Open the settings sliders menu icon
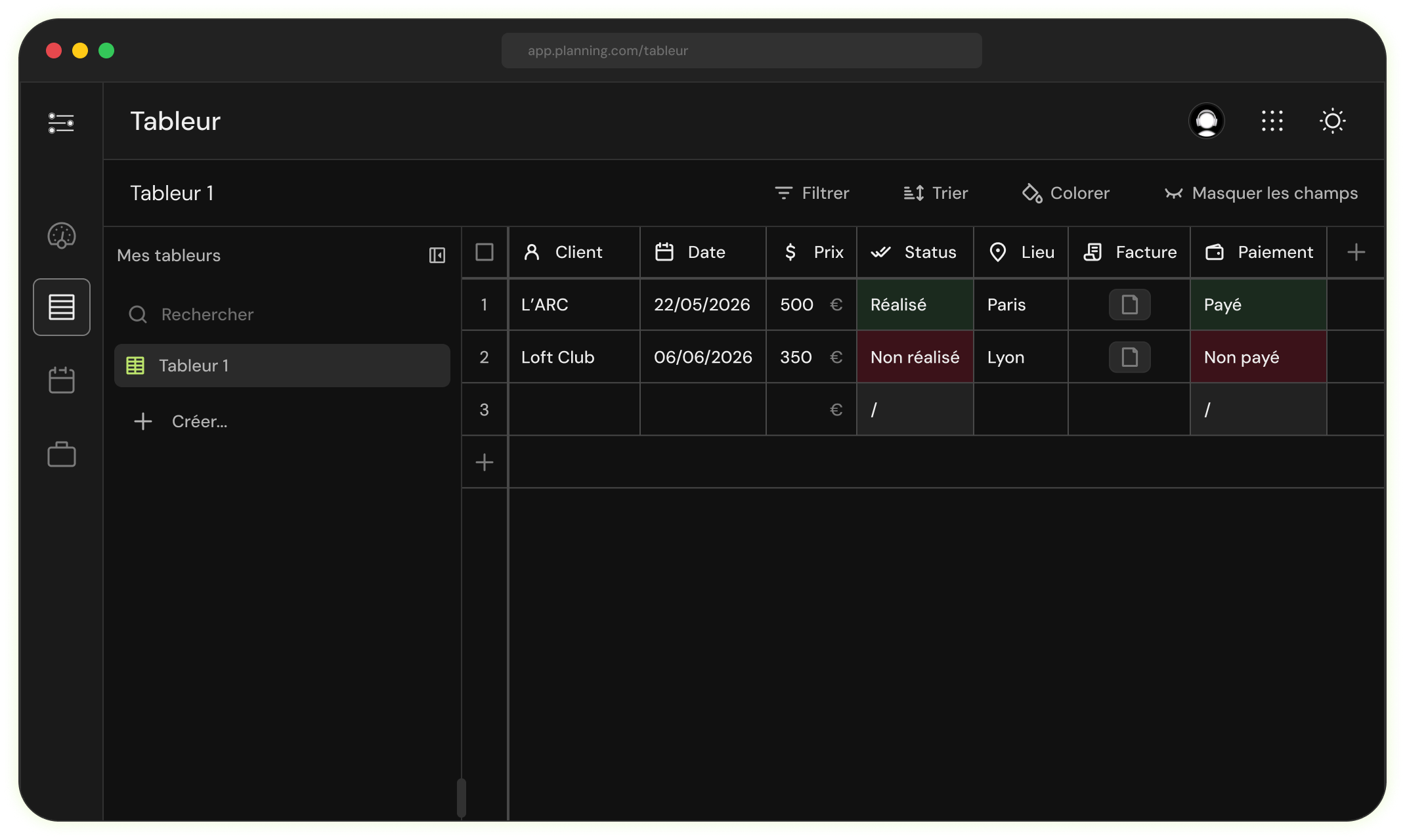The width and height of the screenshot is (1405, 840). tap(61, 123)
